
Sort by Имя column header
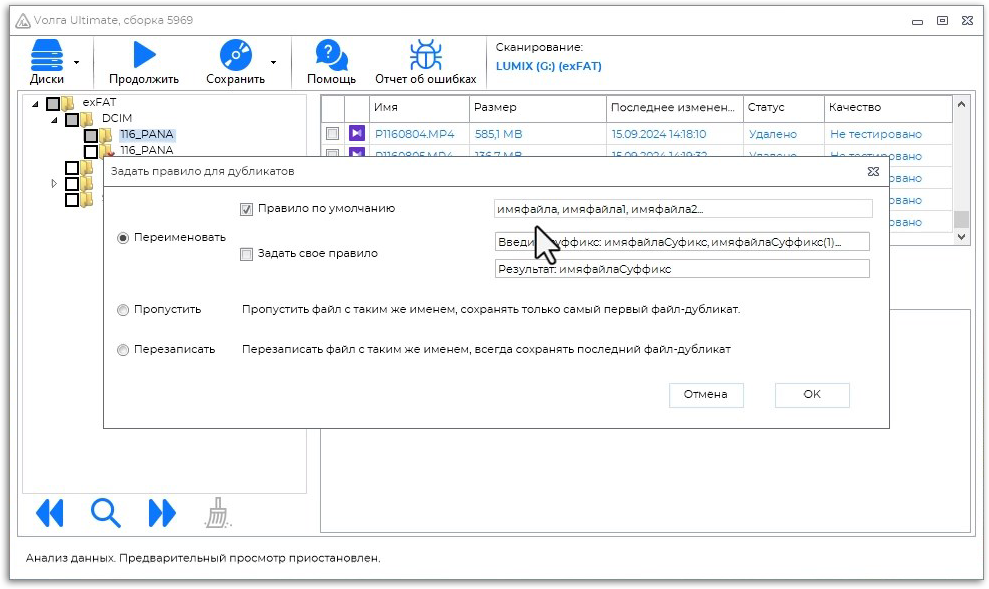pos(419,108)
